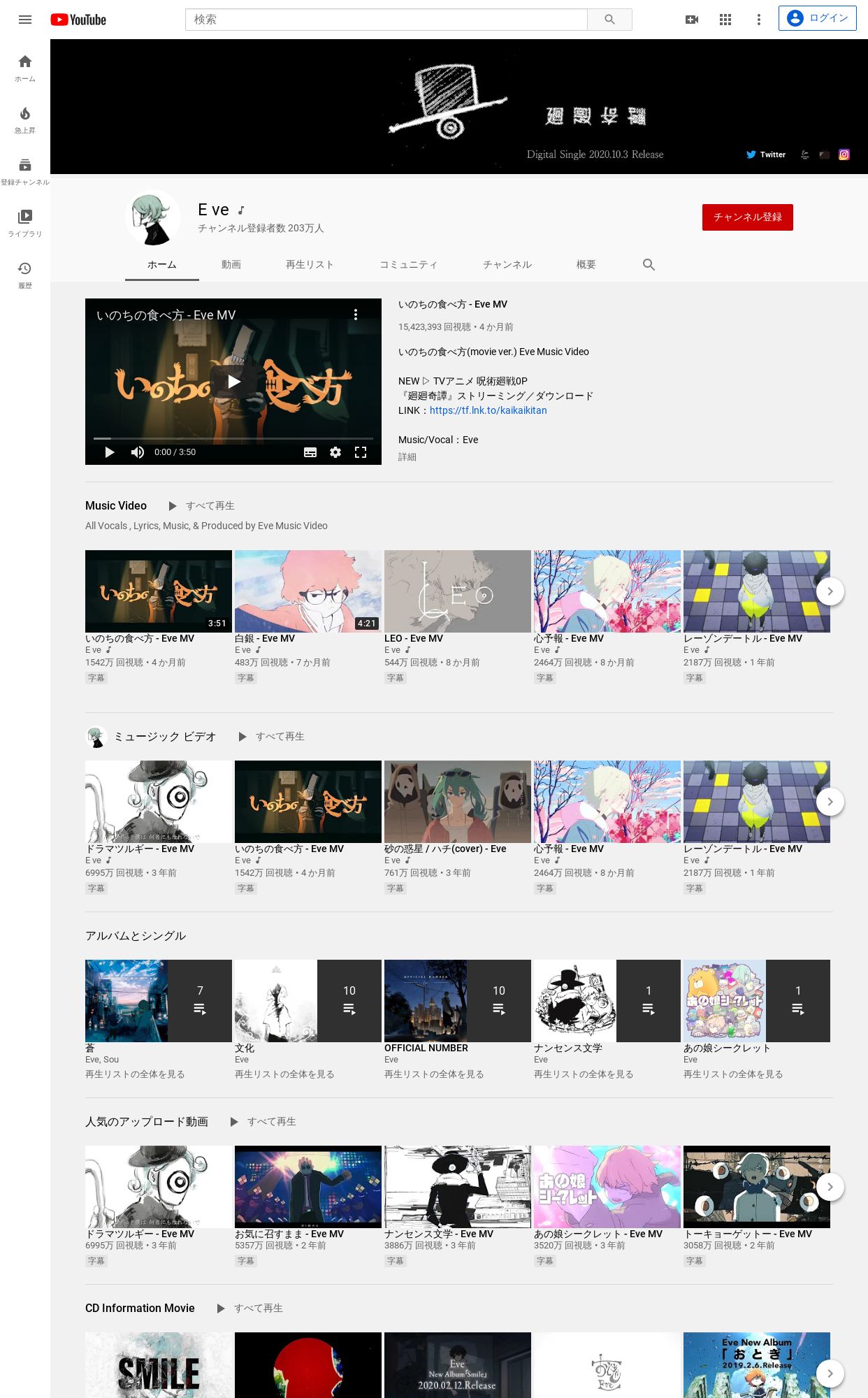Click Eve channel avatar image
868x1398 pixels.
(153, 217)
